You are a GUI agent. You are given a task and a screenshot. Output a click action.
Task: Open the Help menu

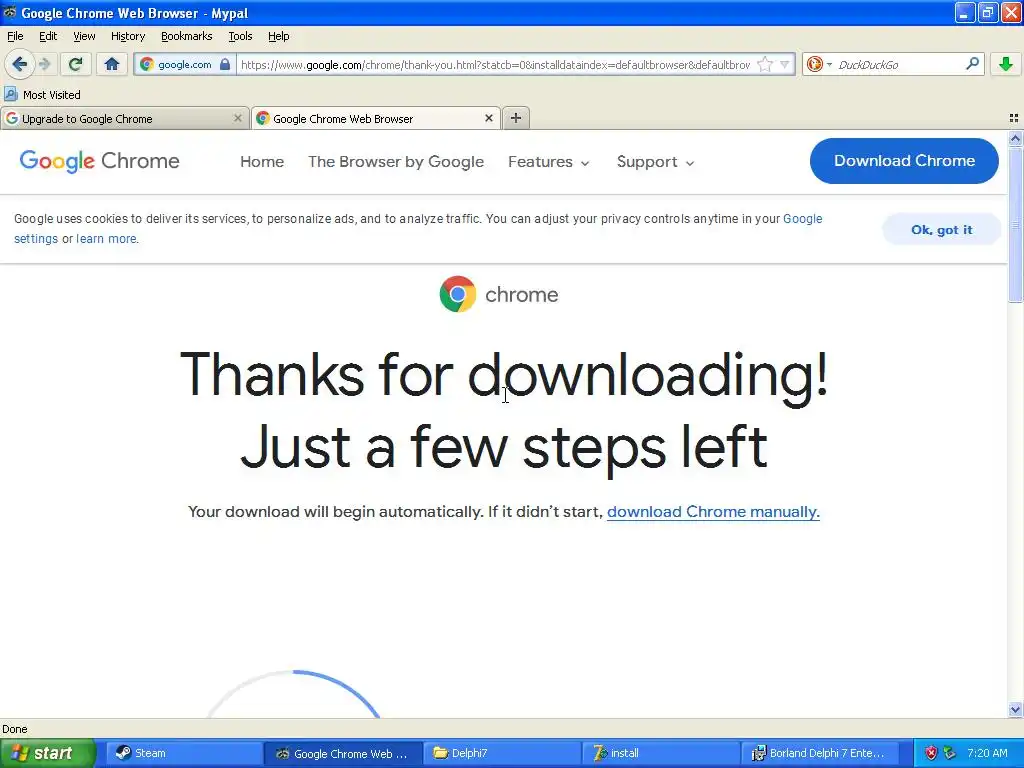click(x=278, y=36)
